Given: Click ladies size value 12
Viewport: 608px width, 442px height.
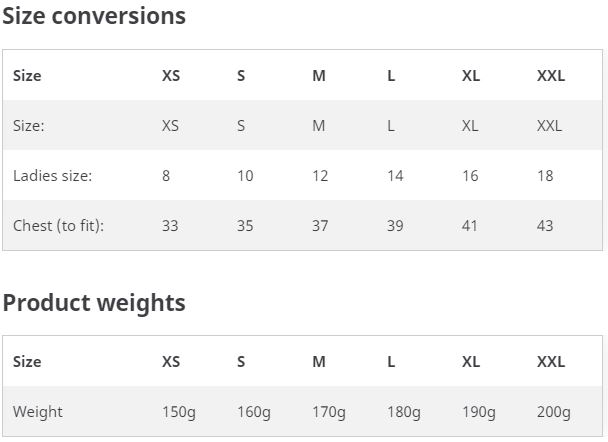Looking at the screenshot, I should 320,176.
